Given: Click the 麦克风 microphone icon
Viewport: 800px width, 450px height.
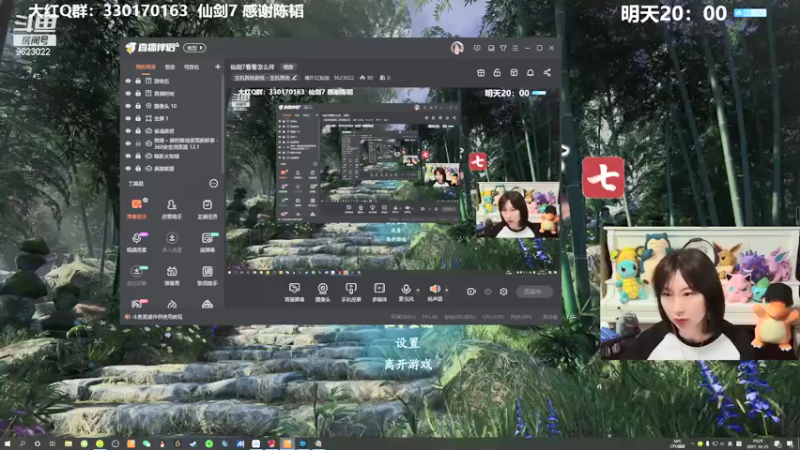Looking at the screenshot, I should click(406, 289).
